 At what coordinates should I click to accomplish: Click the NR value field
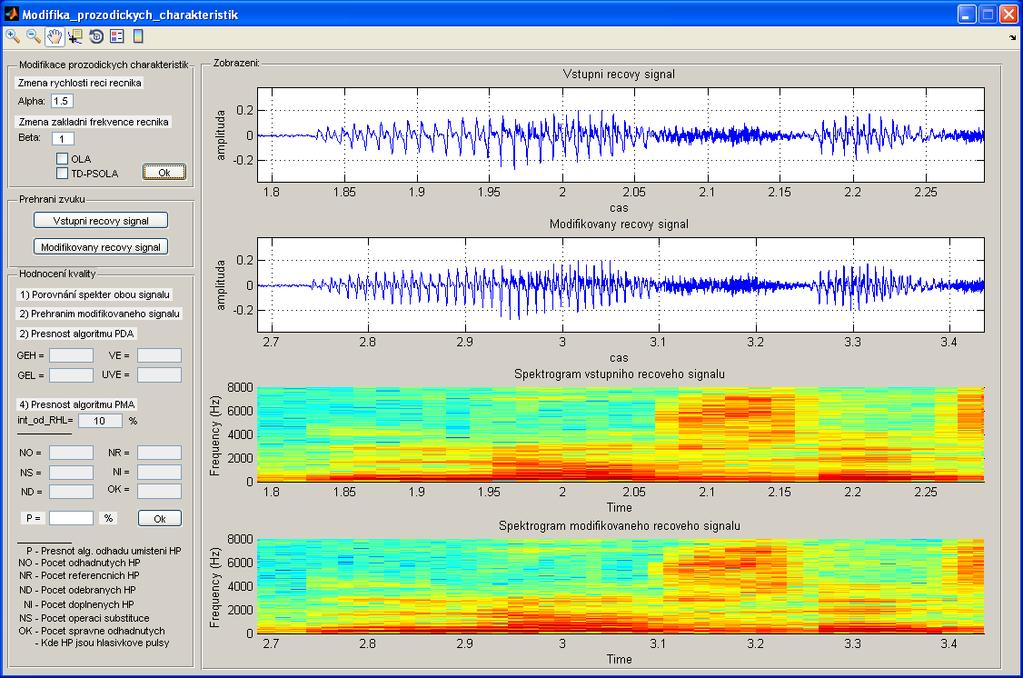[159, 453]
